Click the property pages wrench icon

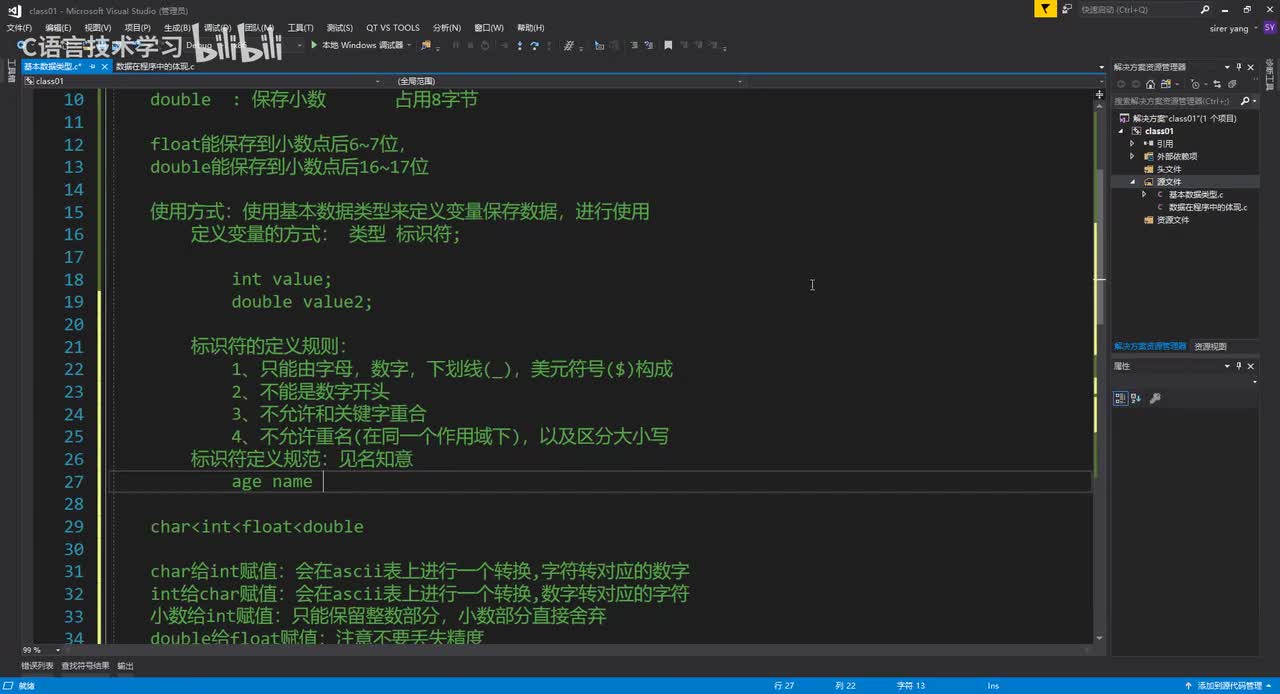point(1155,398)
